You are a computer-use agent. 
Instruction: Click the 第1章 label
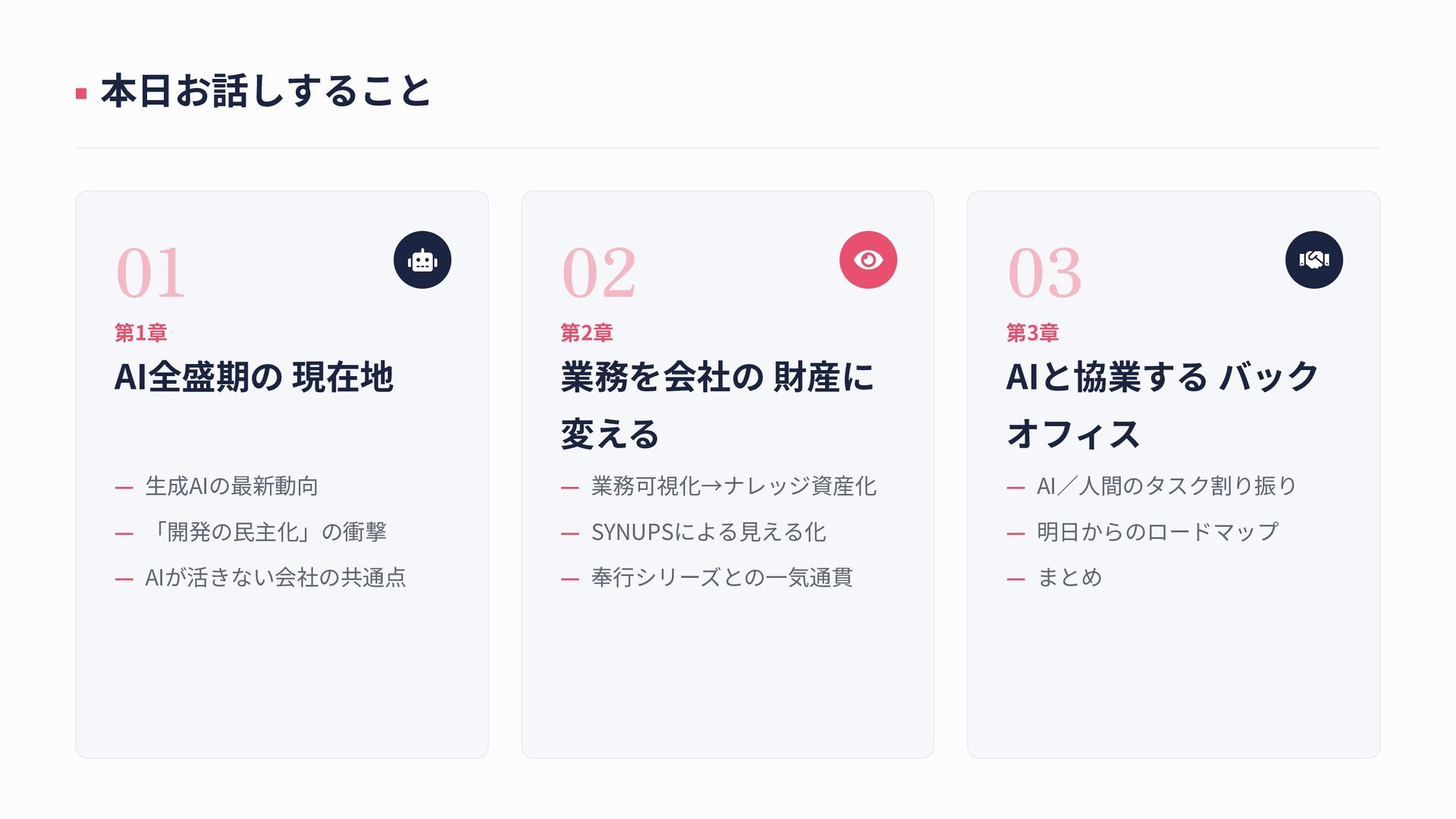140,332
